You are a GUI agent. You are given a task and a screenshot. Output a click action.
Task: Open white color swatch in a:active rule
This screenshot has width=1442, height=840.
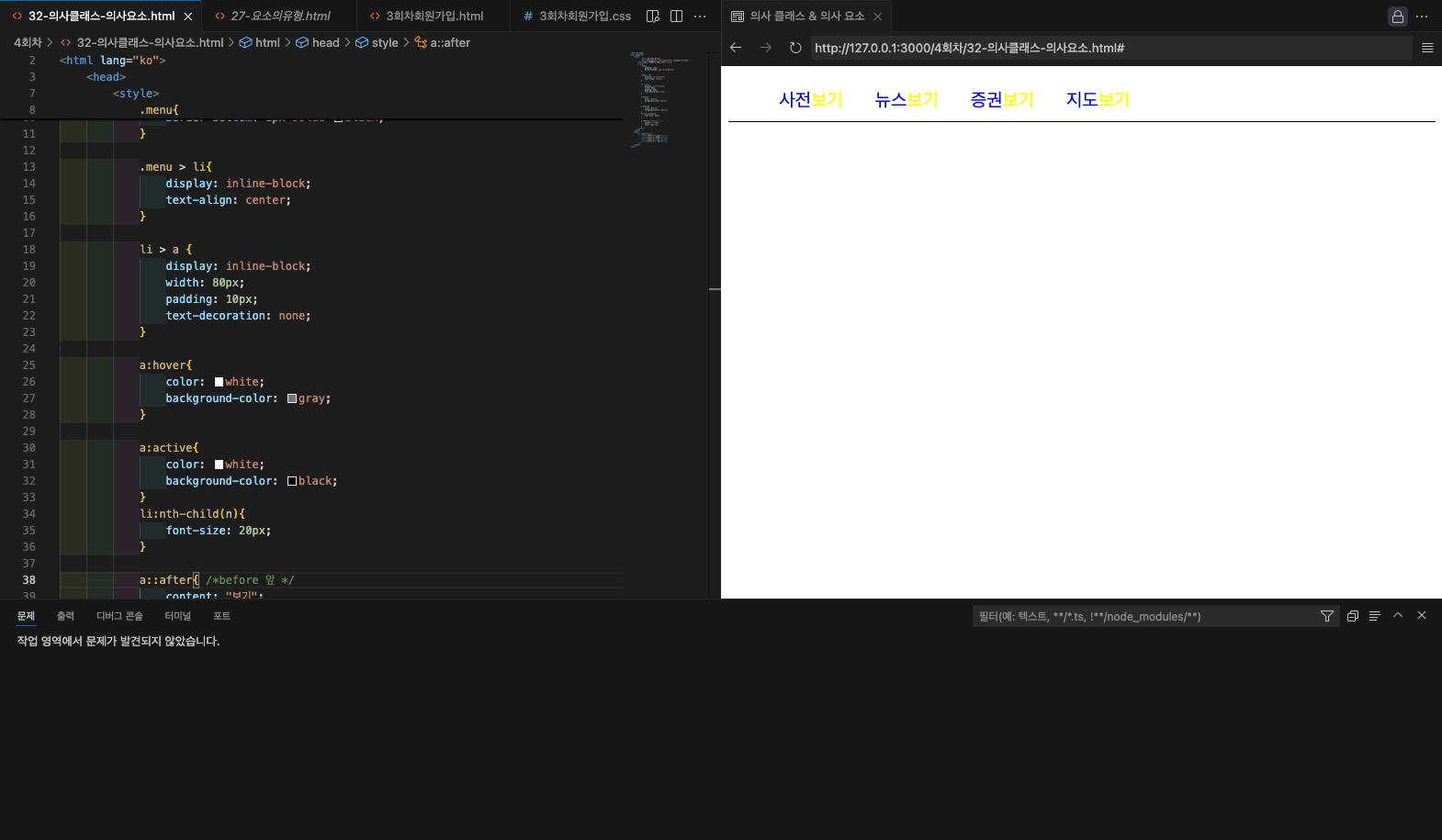(219, 465)
